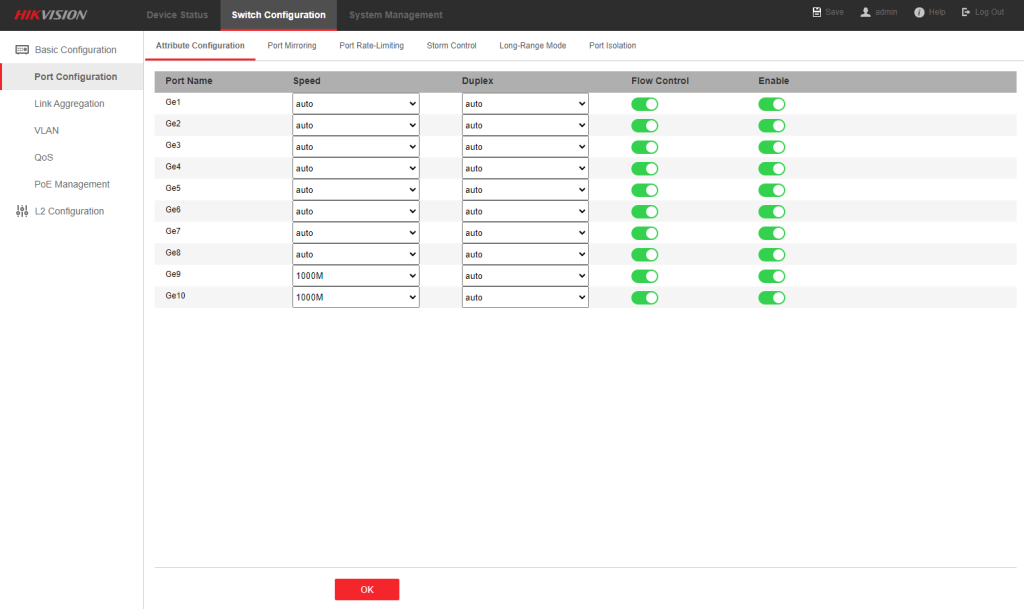This screenshot has height=609, width=1024.
Task: Click the red OK button
Action: [367, 589]
